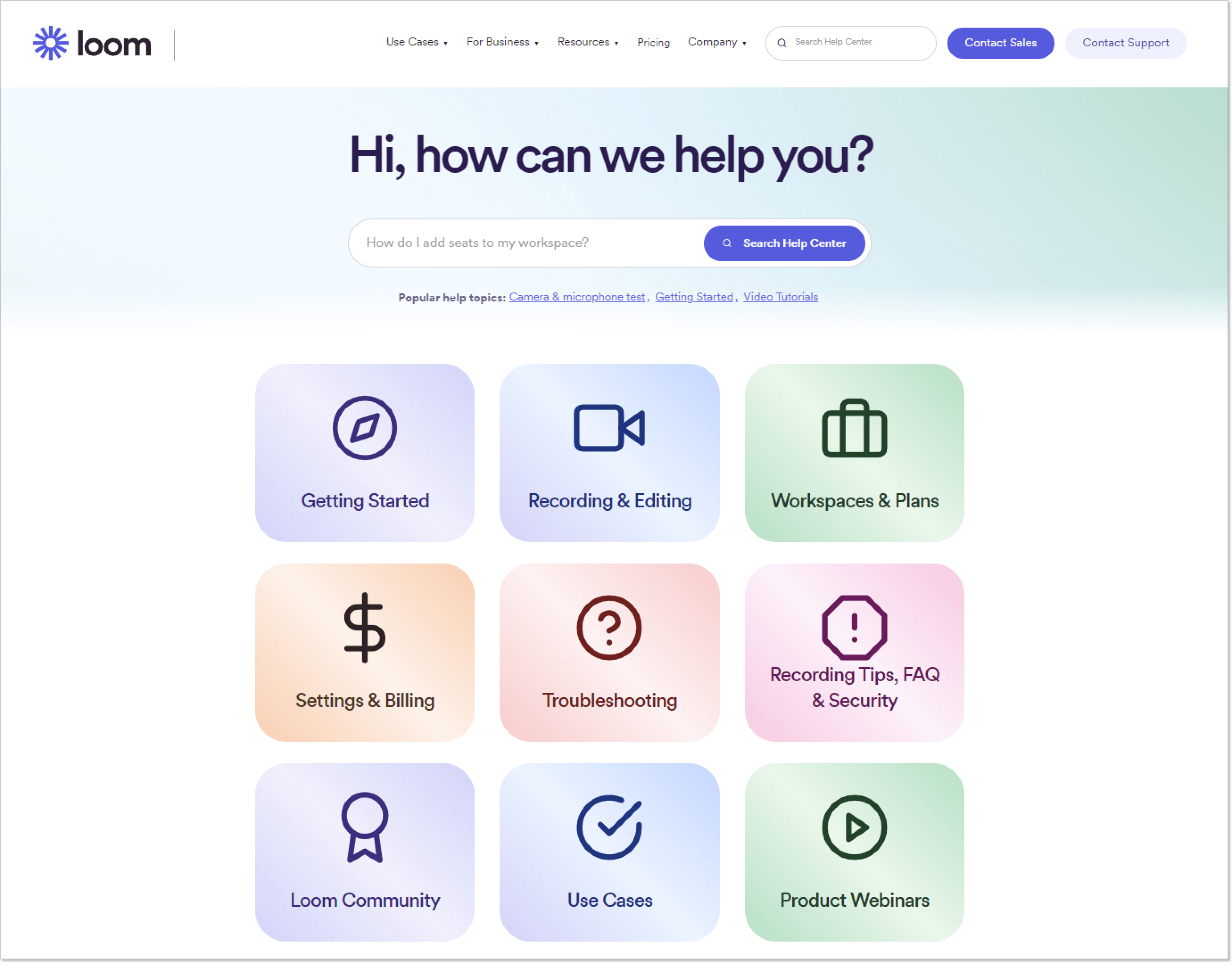Viewport: 1232px width, 963px height.
Task: Click the Loom Community ribbon badge icon
Action: click(364, 825)
